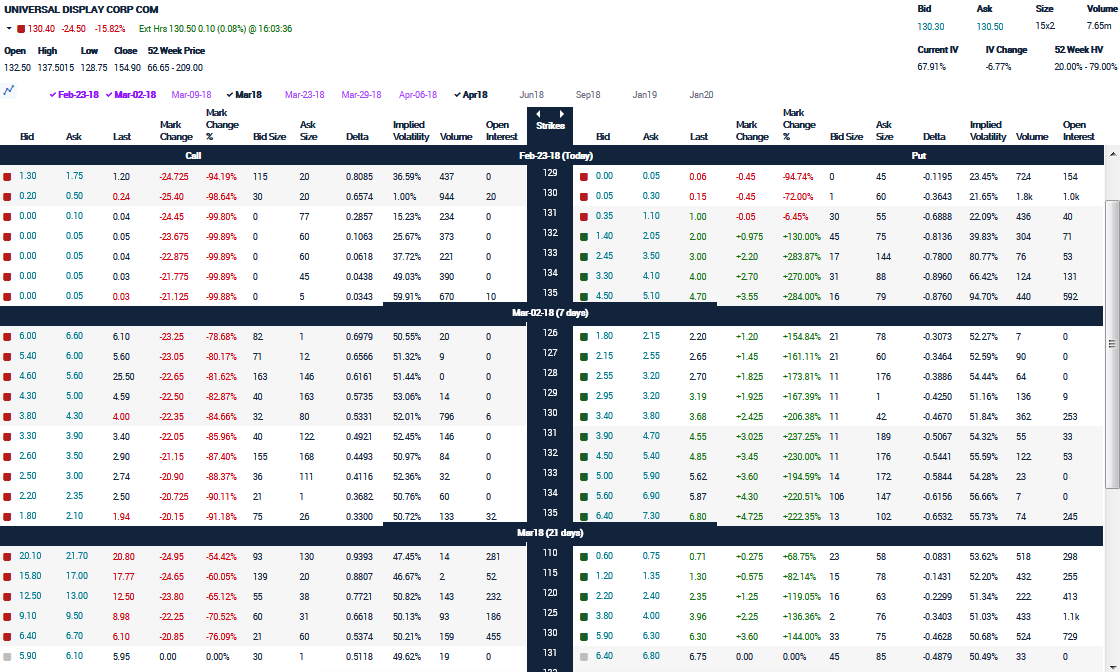Select the Jan19 expiration tab
This screenshot has width=1120, height=672.
coord(644,95)
